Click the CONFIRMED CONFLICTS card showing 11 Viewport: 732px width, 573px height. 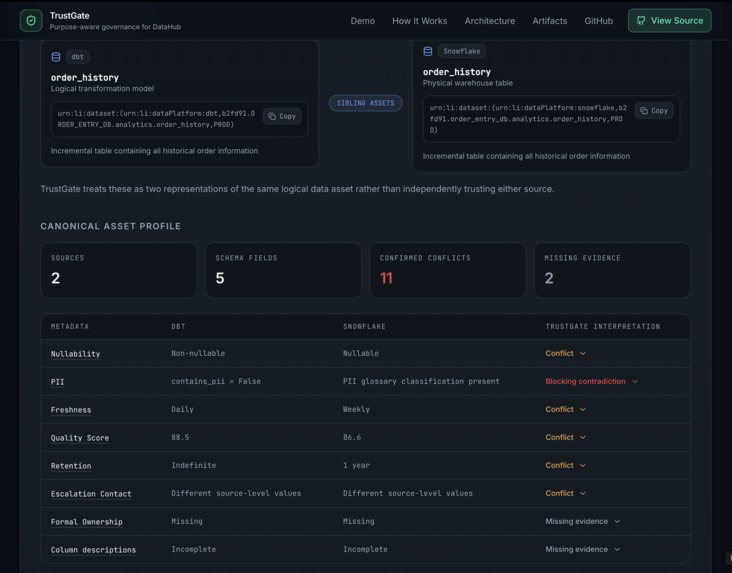[x=448, y=270]
